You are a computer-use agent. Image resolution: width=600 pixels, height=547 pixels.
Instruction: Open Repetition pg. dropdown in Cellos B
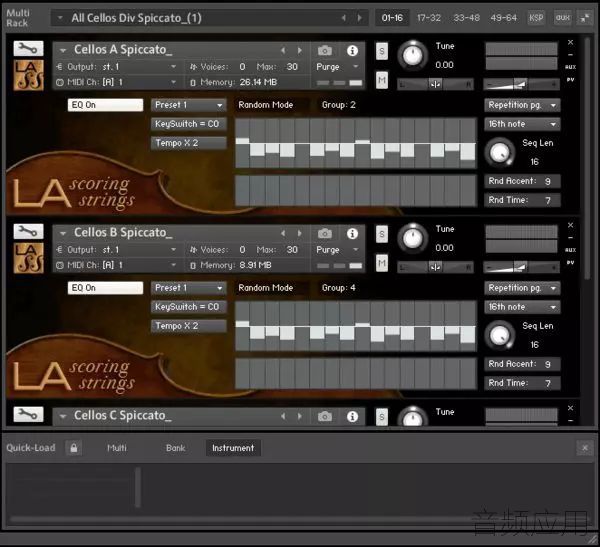point(522,288)
